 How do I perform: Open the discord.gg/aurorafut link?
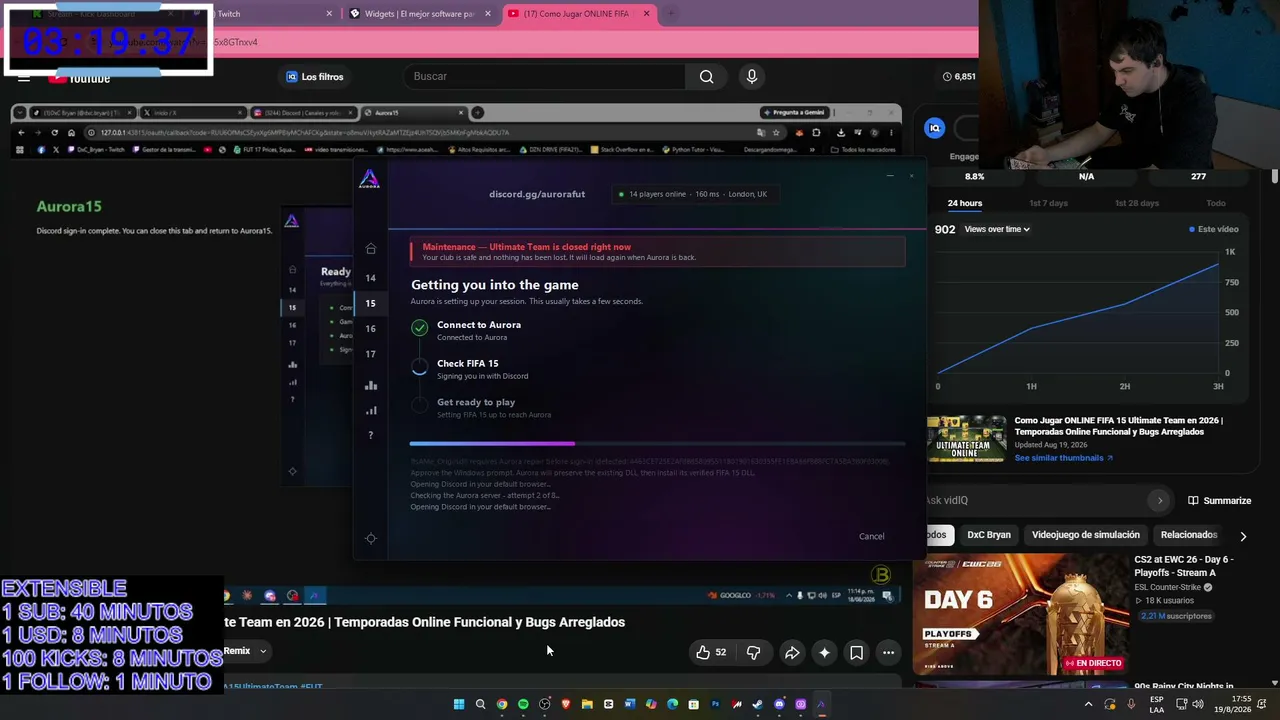coord(537,194)
